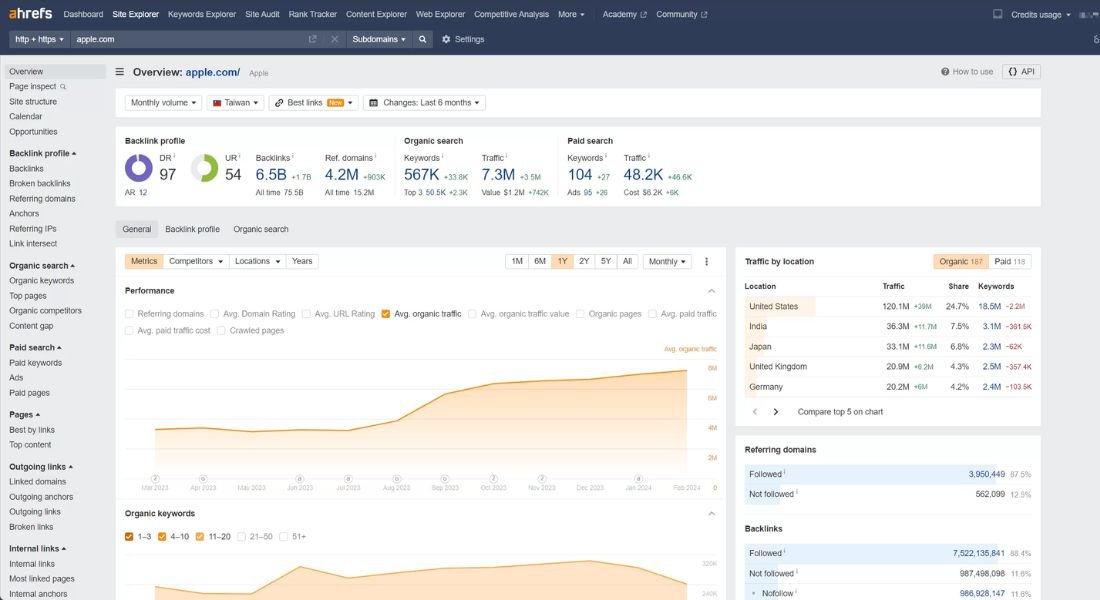
Task: Open the Organic competitors link in sidebar
Action: click(x=44, y=310)
